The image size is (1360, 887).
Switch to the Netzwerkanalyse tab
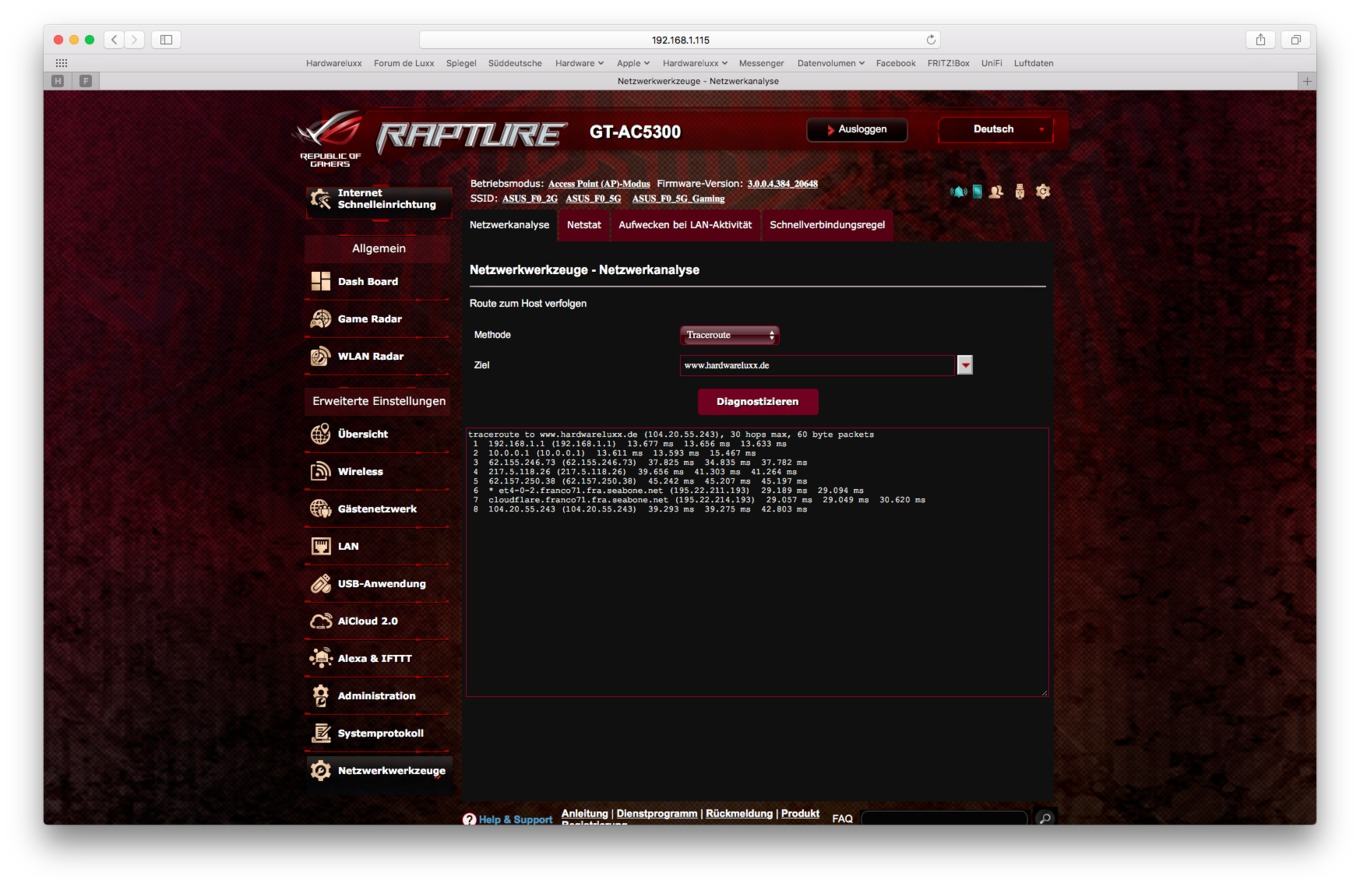click(509, 225)
